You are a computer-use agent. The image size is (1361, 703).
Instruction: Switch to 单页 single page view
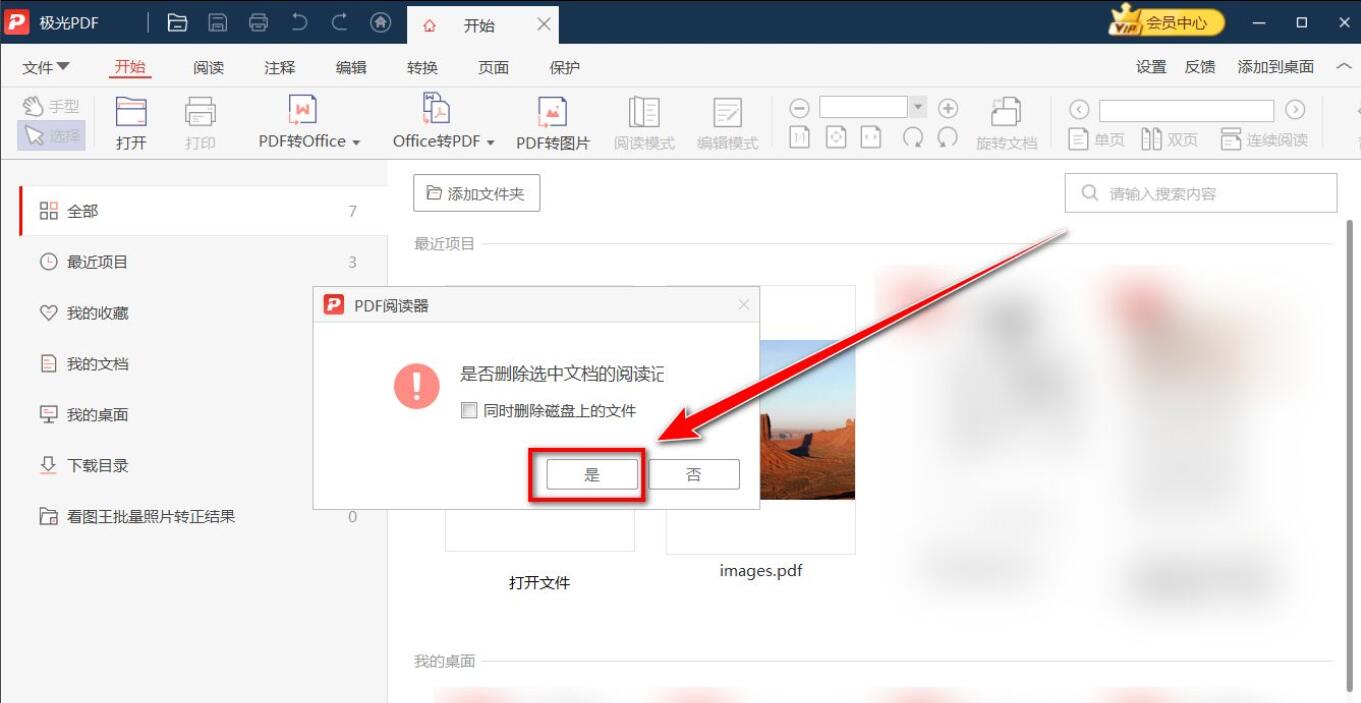(1097, 139)
